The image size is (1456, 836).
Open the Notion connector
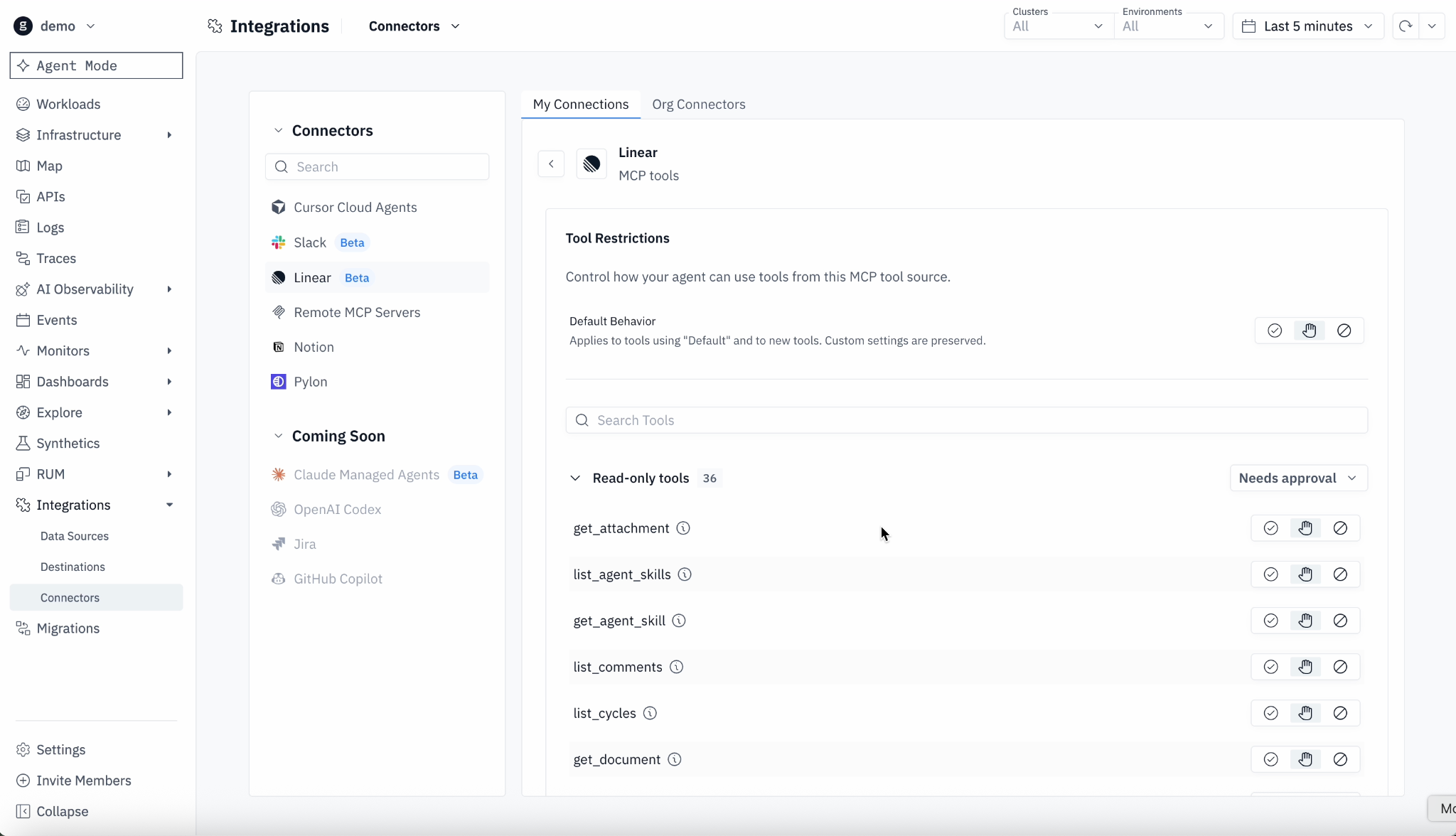(377, 347)
